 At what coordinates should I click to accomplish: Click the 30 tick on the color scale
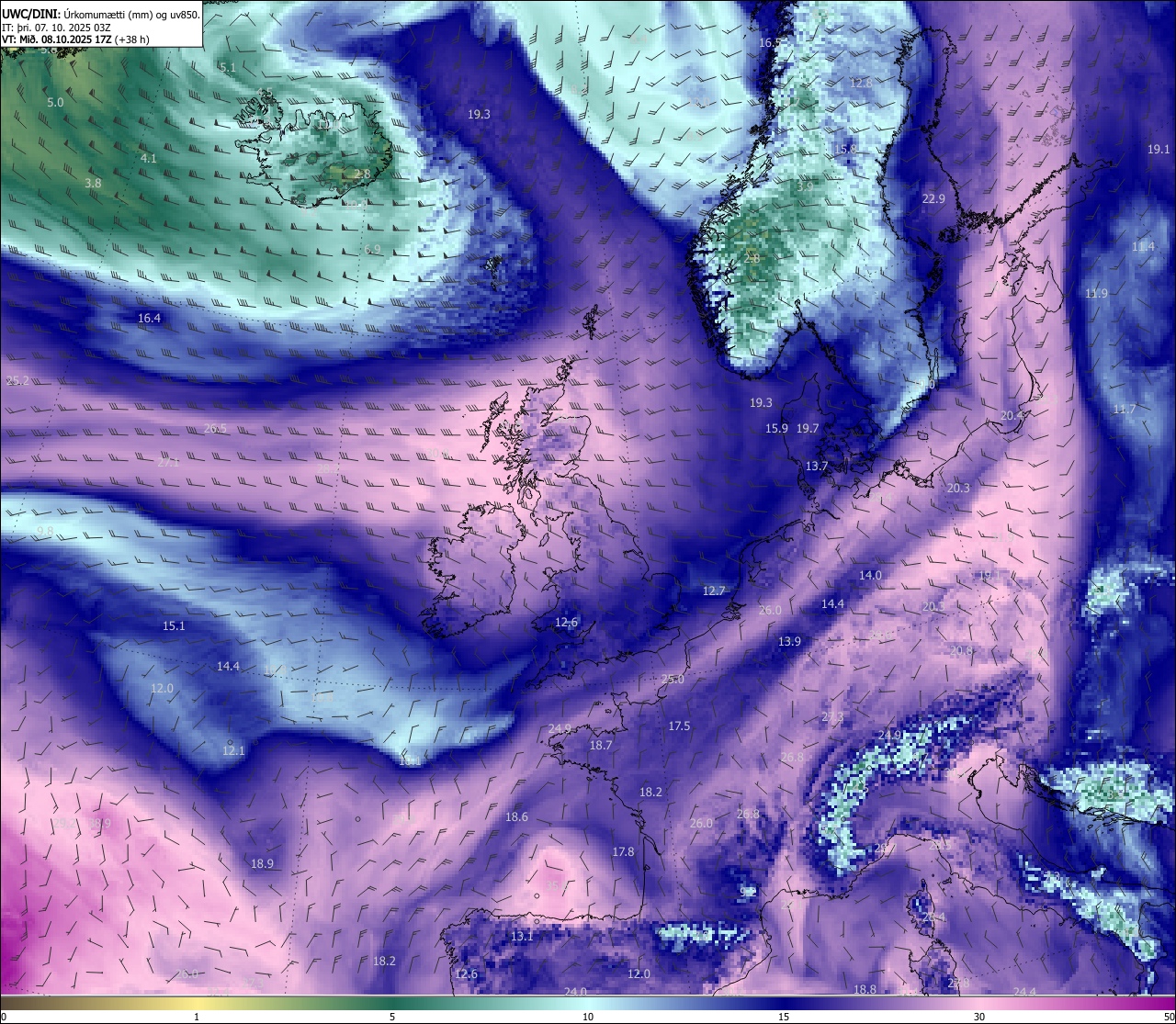[979, 1017]
